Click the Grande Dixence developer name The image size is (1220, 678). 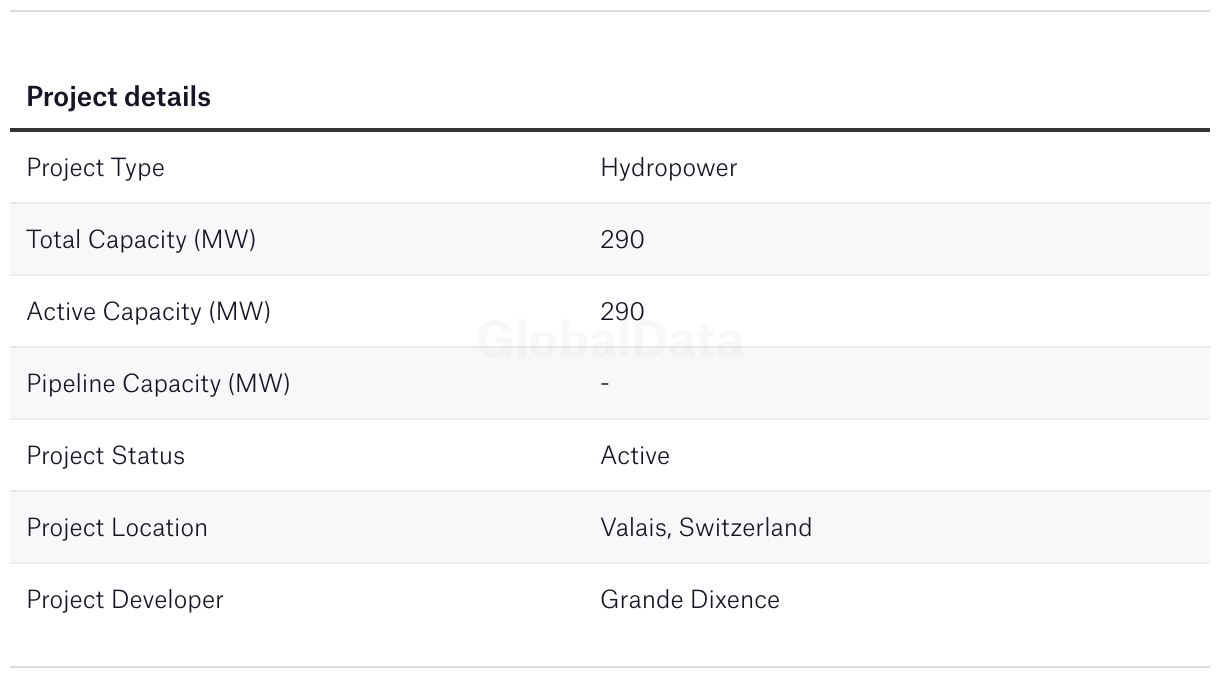tap(690, 600)
